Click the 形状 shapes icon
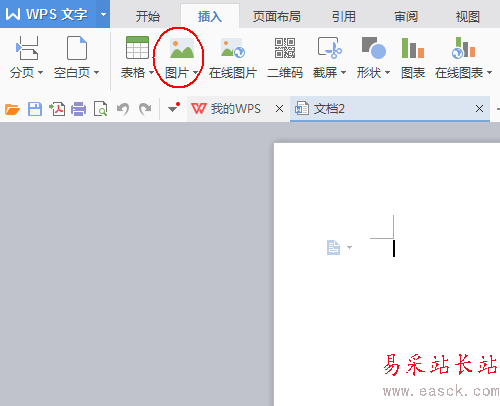 point(374,48)
